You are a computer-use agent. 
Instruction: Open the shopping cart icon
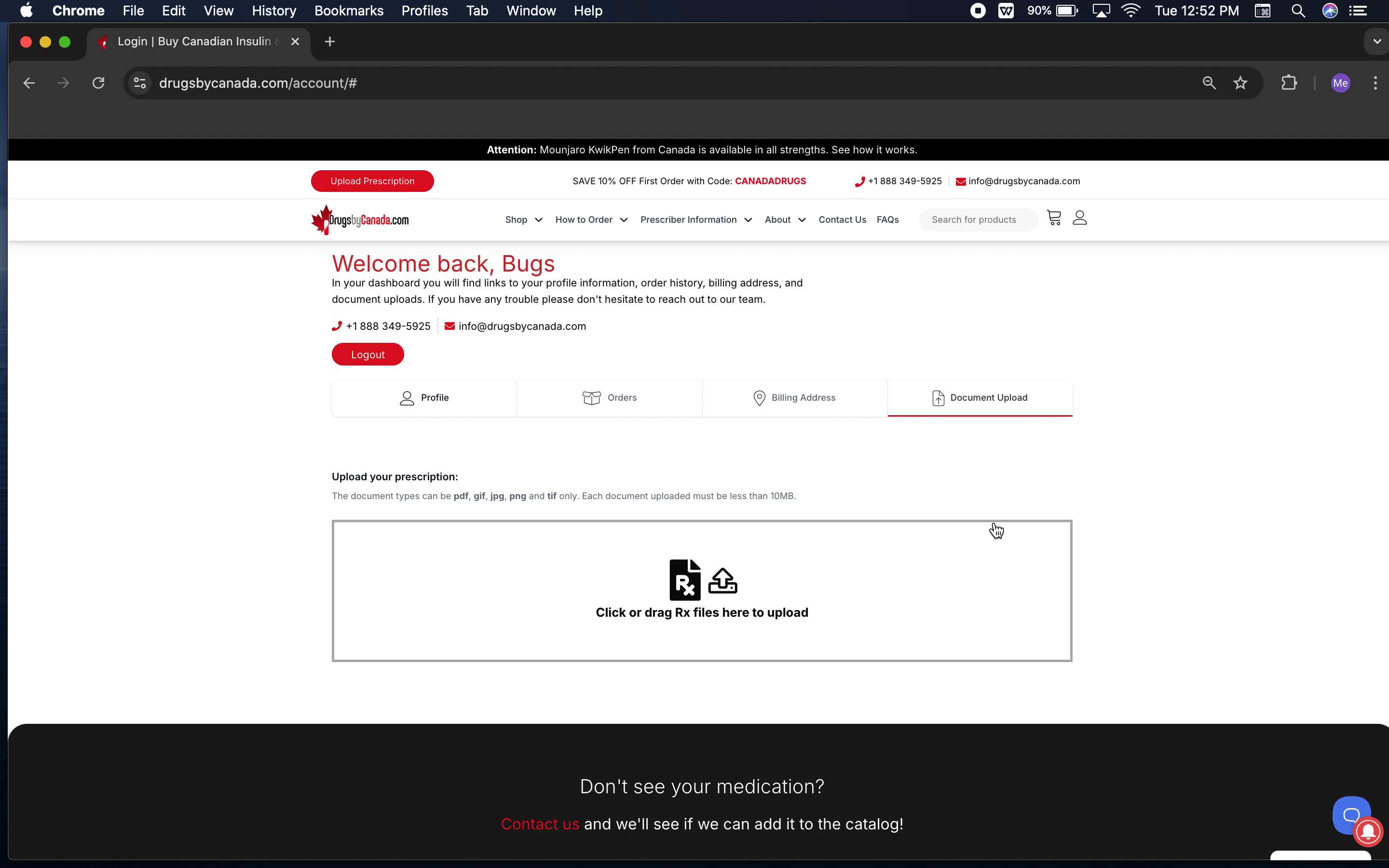click(x=1054, y=218)
